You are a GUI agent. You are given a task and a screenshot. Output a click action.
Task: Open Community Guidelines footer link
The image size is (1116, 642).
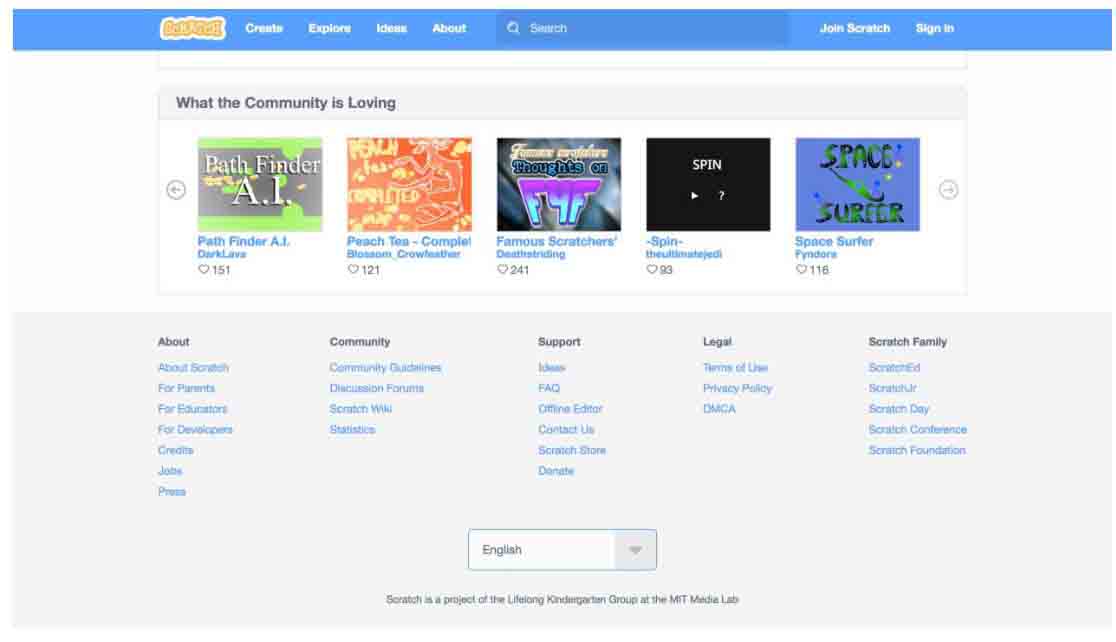point(385,368)
